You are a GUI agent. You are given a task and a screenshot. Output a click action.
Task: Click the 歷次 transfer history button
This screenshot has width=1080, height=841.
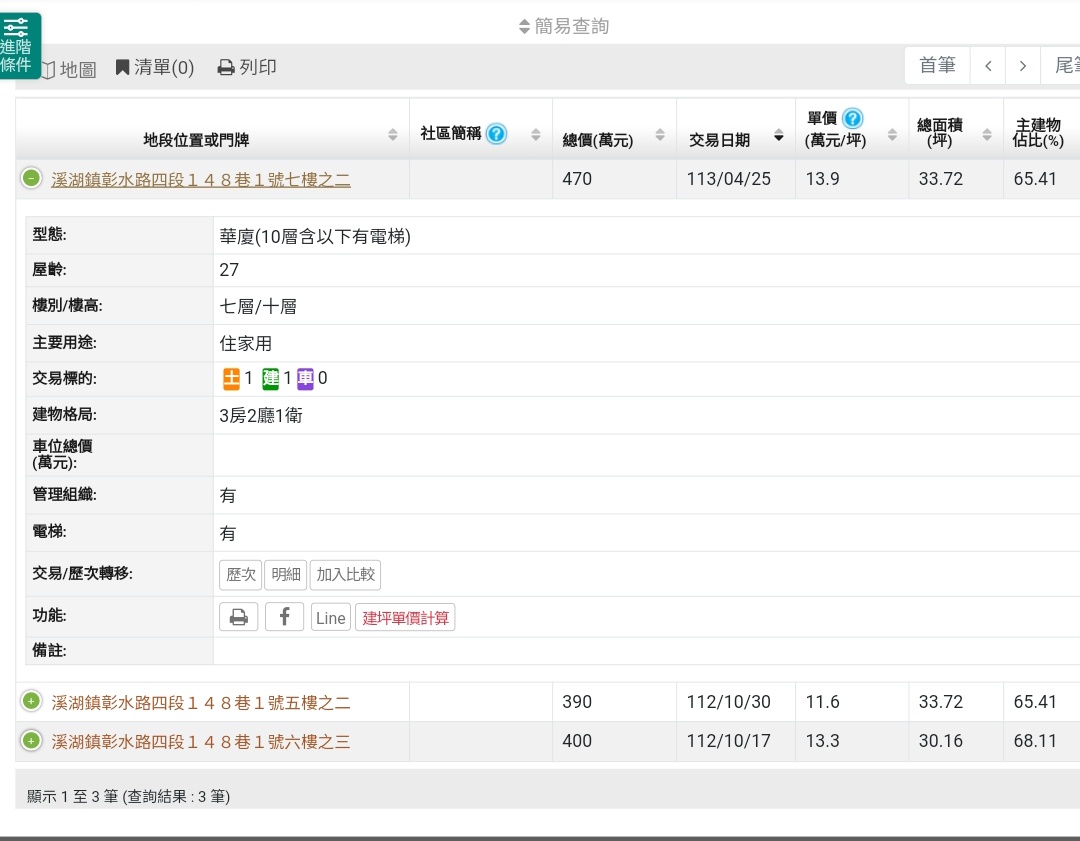240,575
